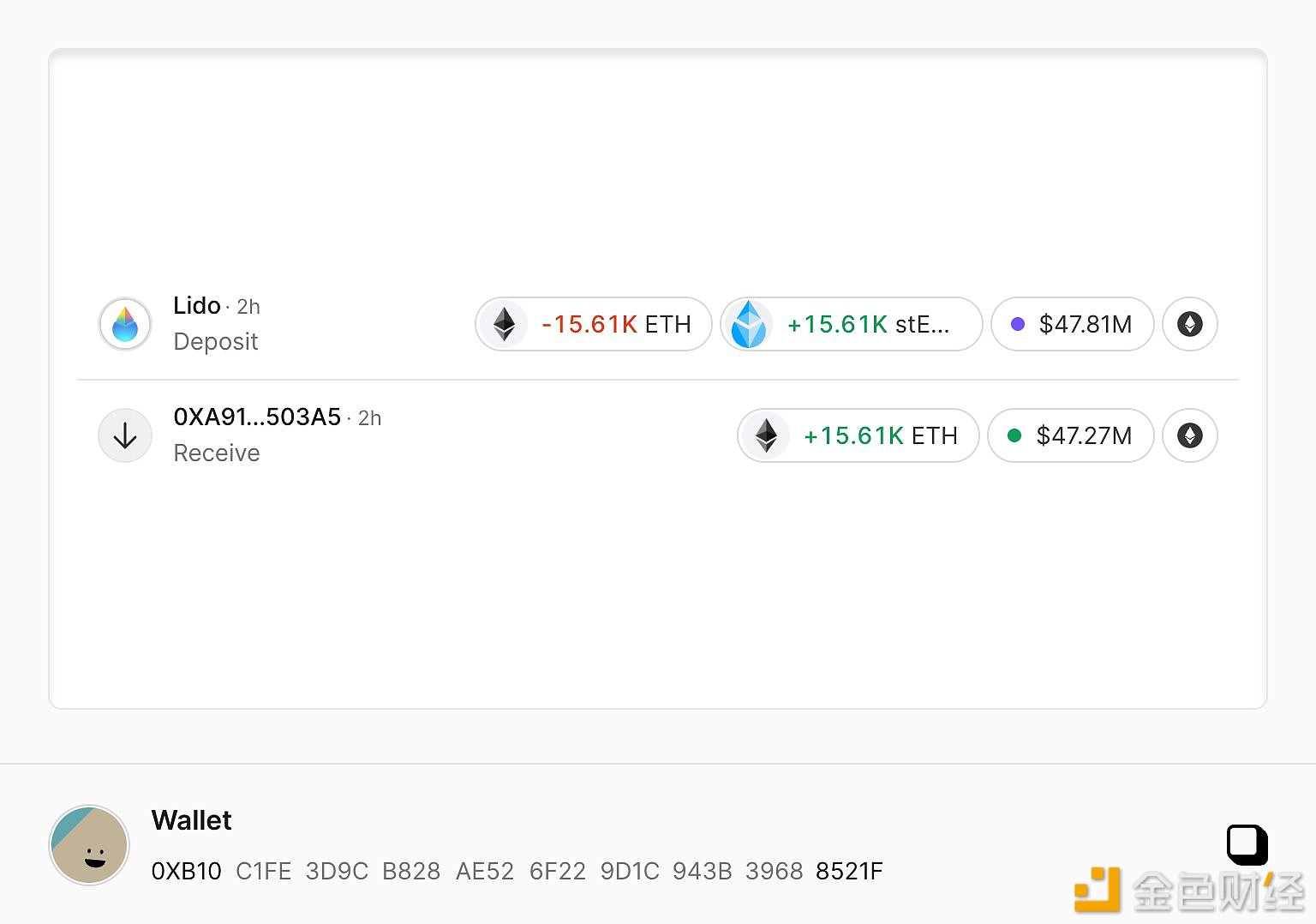Image resolution: width=1316 pixels, height=924 pixels.
Task: Click the green dot beside $47.27M
Action: [1014, 435]
